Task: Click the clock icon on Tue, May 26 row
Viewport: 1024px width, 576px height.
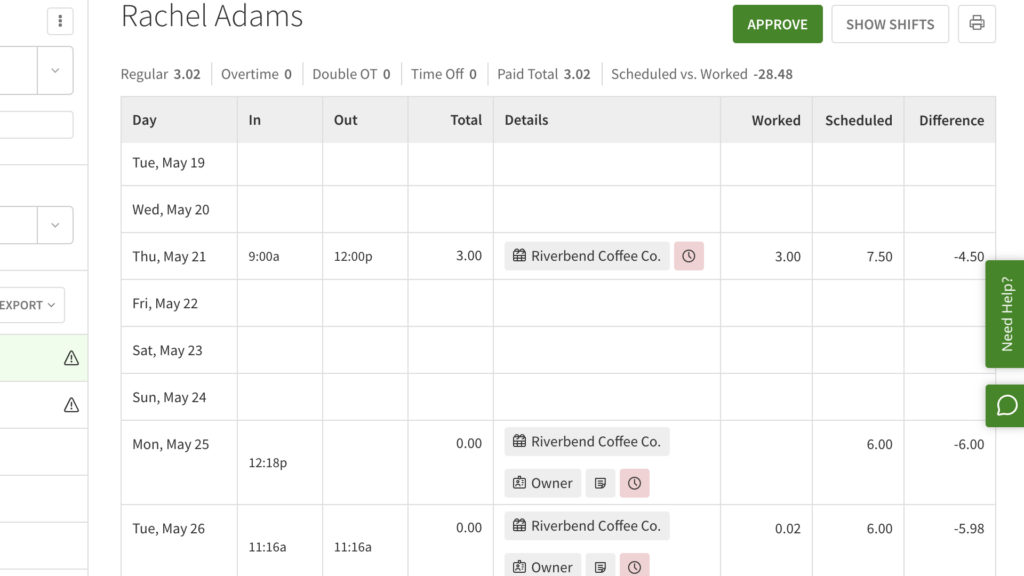Action: pyautogui.click(x=634, y=566)
